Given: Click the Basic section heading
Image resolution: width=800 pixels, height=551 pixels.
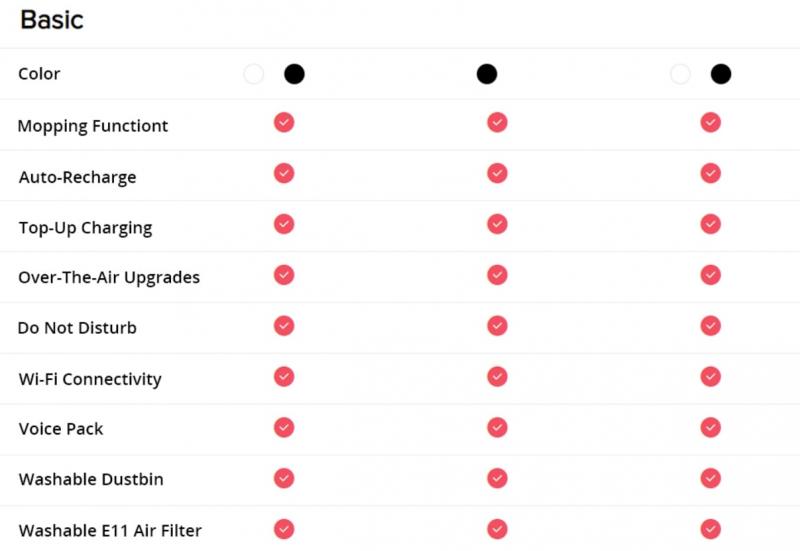Looking at the screenshot, I should coord(52,20).
